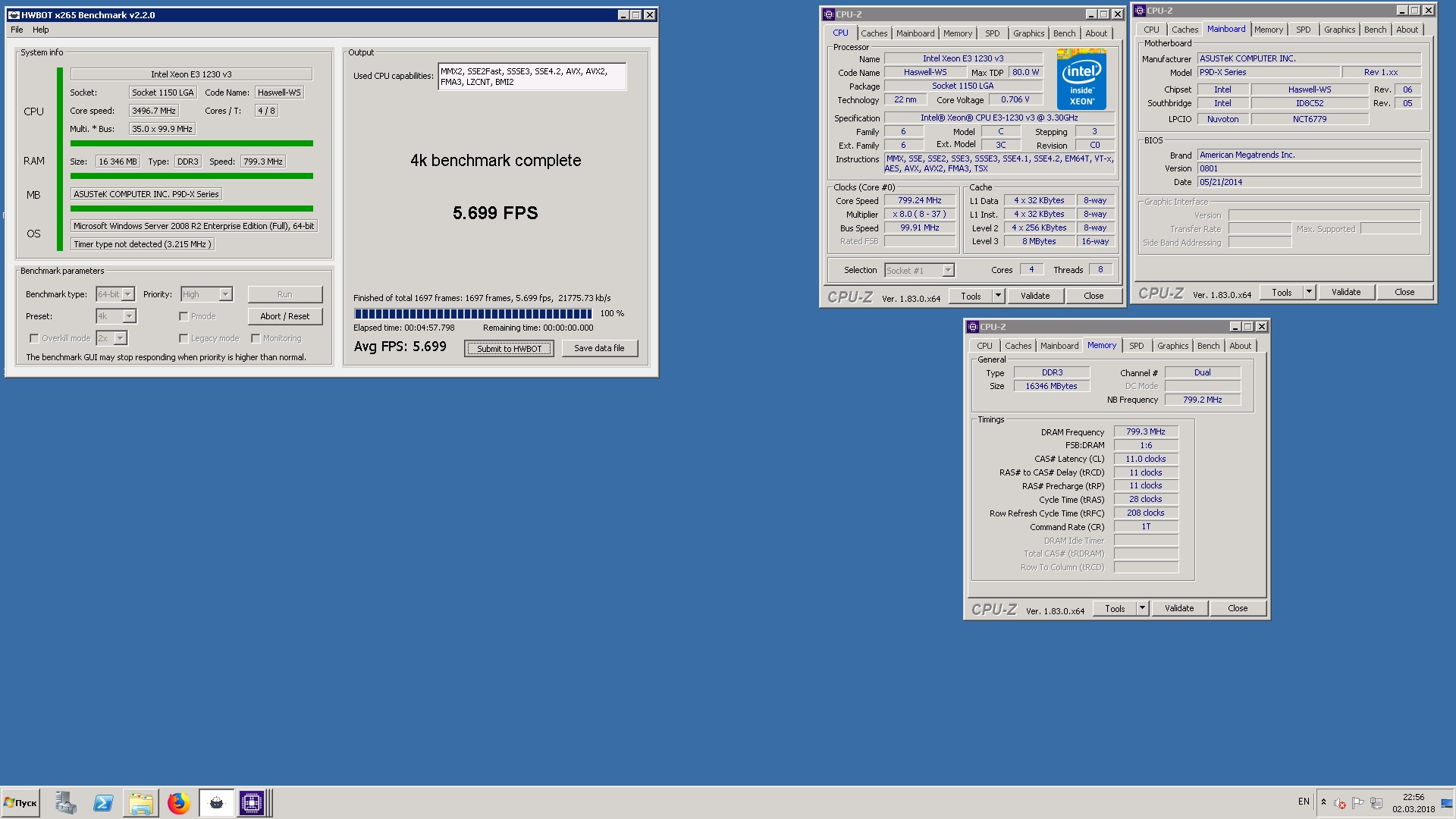
Task: Click Abort / Reset button
Action: point(285,316)
